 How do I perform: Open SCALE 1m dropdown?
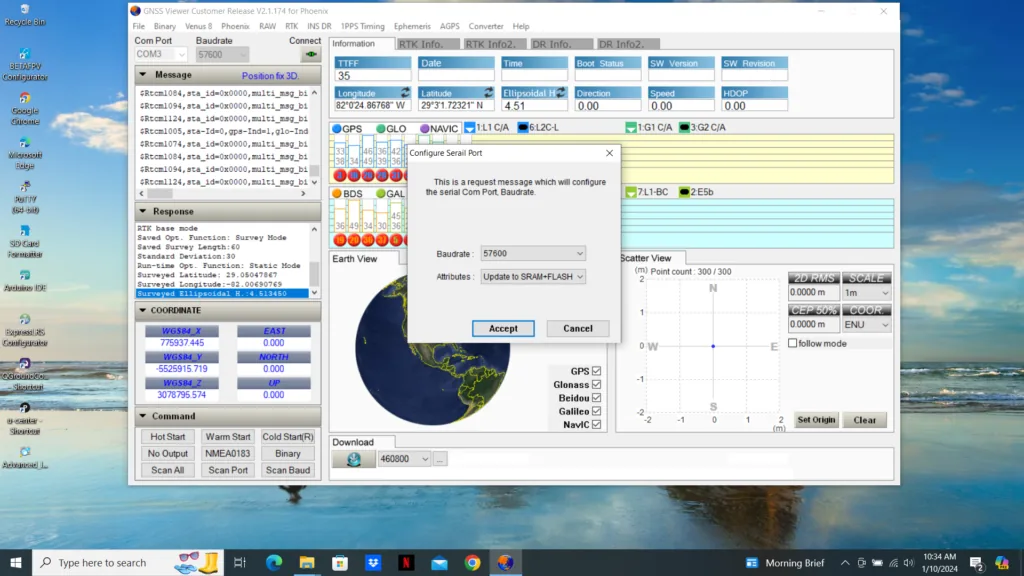tap(867, 293)
